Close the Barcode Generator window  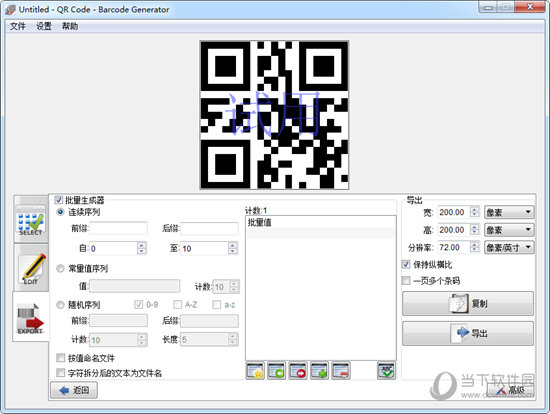[531, 7]
